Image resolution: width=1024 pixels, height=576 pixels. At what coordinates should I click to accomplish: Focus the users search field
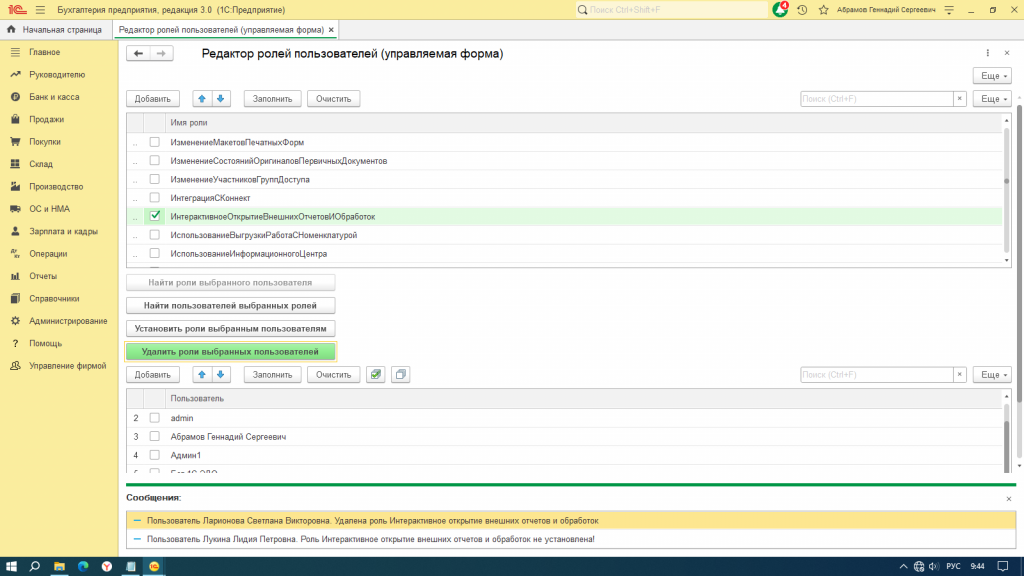pos(877,375)
